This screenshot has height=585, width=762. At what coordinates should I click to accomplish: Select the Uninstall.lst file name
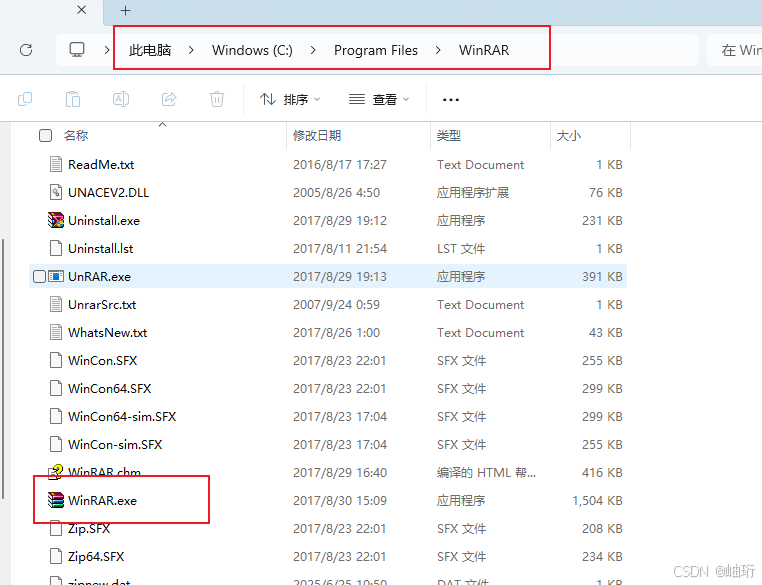point(101,249)
